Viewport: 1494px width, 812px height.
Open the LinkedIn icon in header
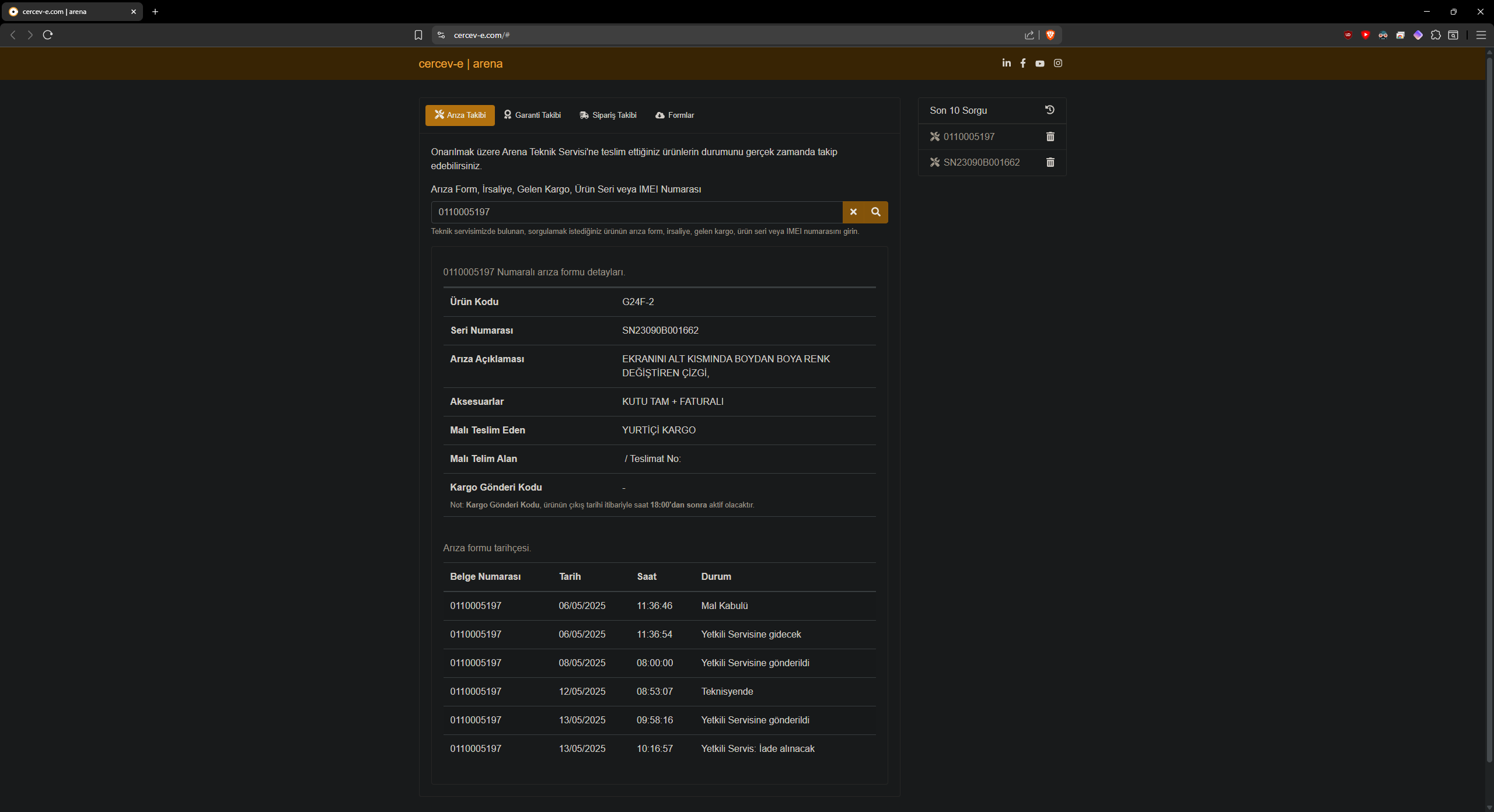click(1006, 63)
